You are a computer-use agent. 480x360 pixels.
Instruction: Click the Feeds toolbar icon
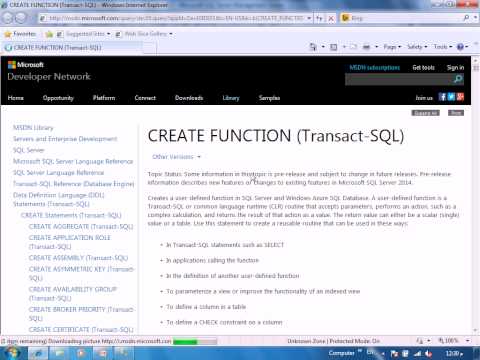click(334, 47)
